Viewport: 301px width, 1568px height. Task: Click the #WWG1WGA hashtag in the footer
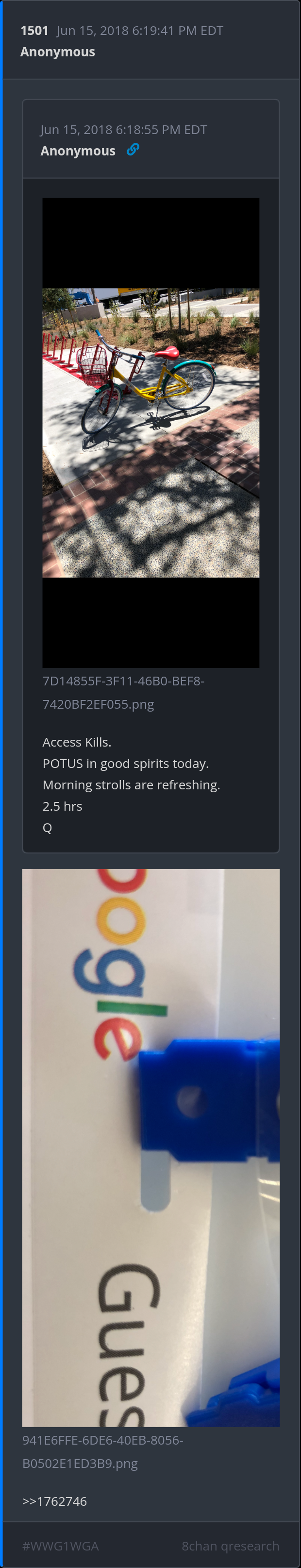pyautogui.click(x=60, y=1546)
